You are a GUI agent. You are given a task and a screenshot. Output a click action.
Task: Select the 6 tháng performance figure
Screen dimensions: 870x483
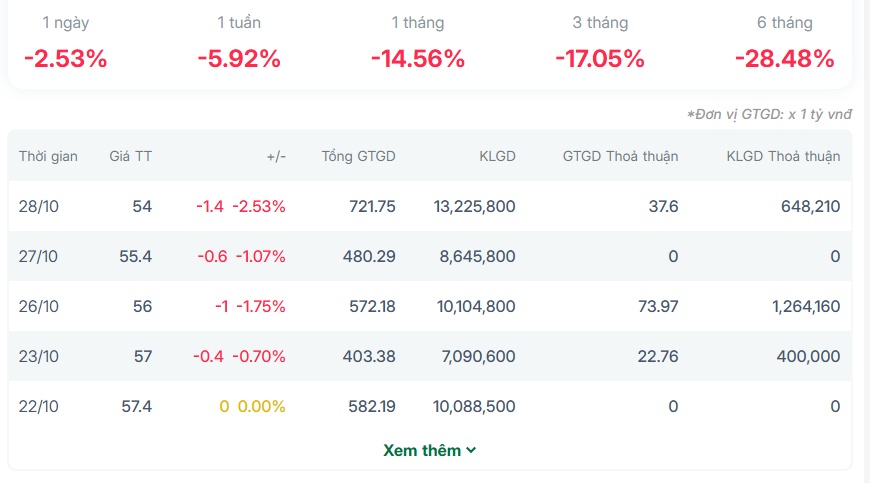(785, 59)
